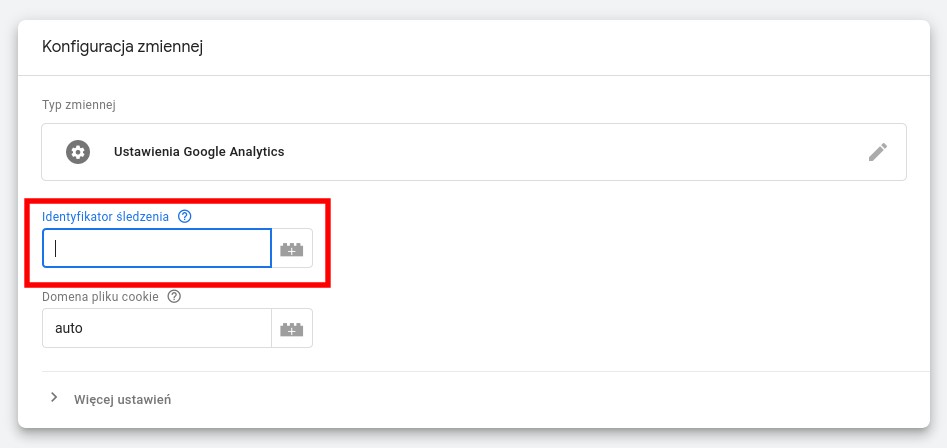Insert variable into the cookie domain field

[x=292, y=328]
